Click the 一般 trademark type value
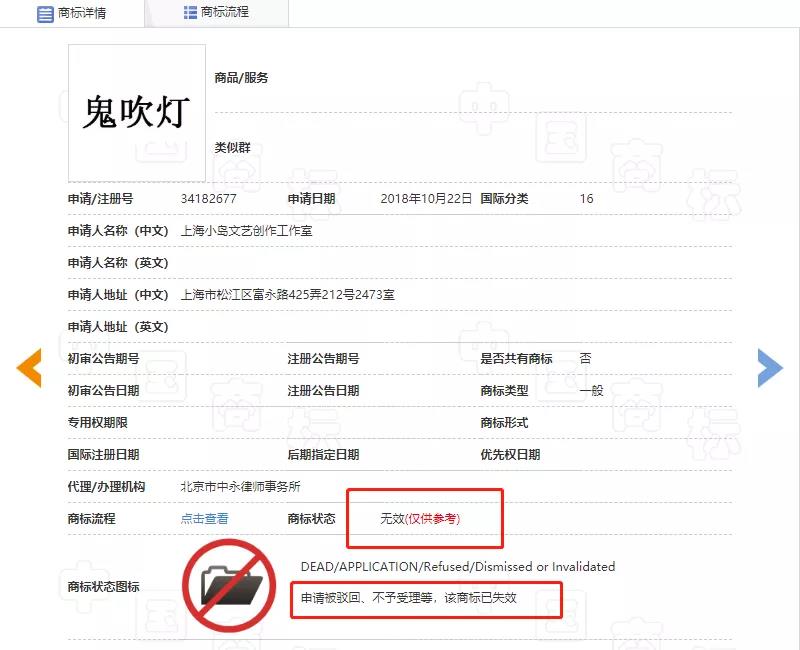Screen dimensions: 800x650 click(x=591, y=390)
